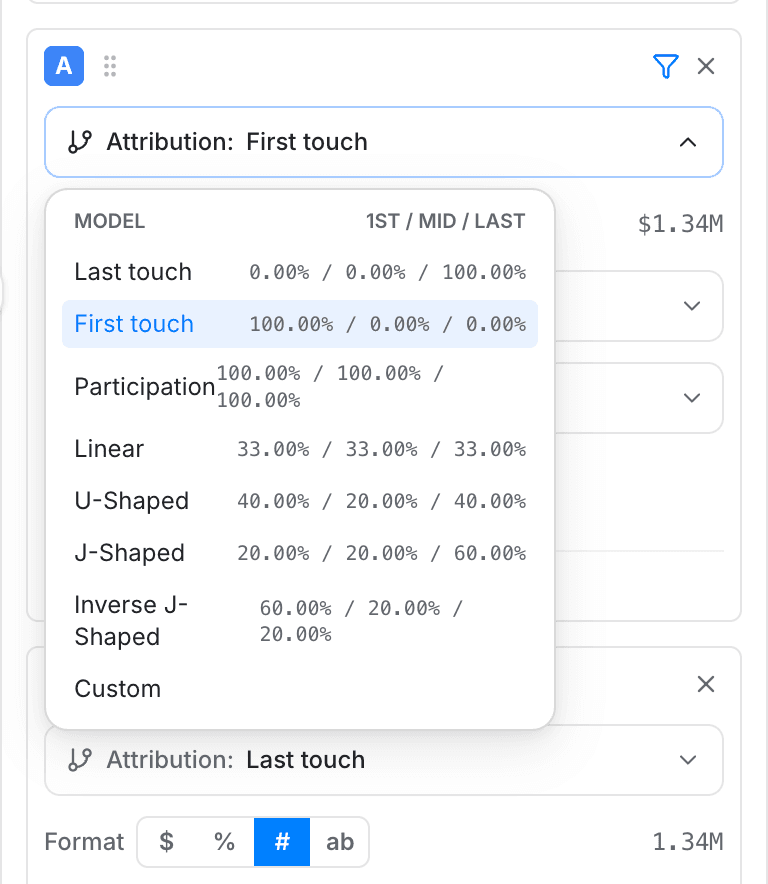Open the filter funnel icon for metric A
Screen dimensions: 768x884
point(665,66)
